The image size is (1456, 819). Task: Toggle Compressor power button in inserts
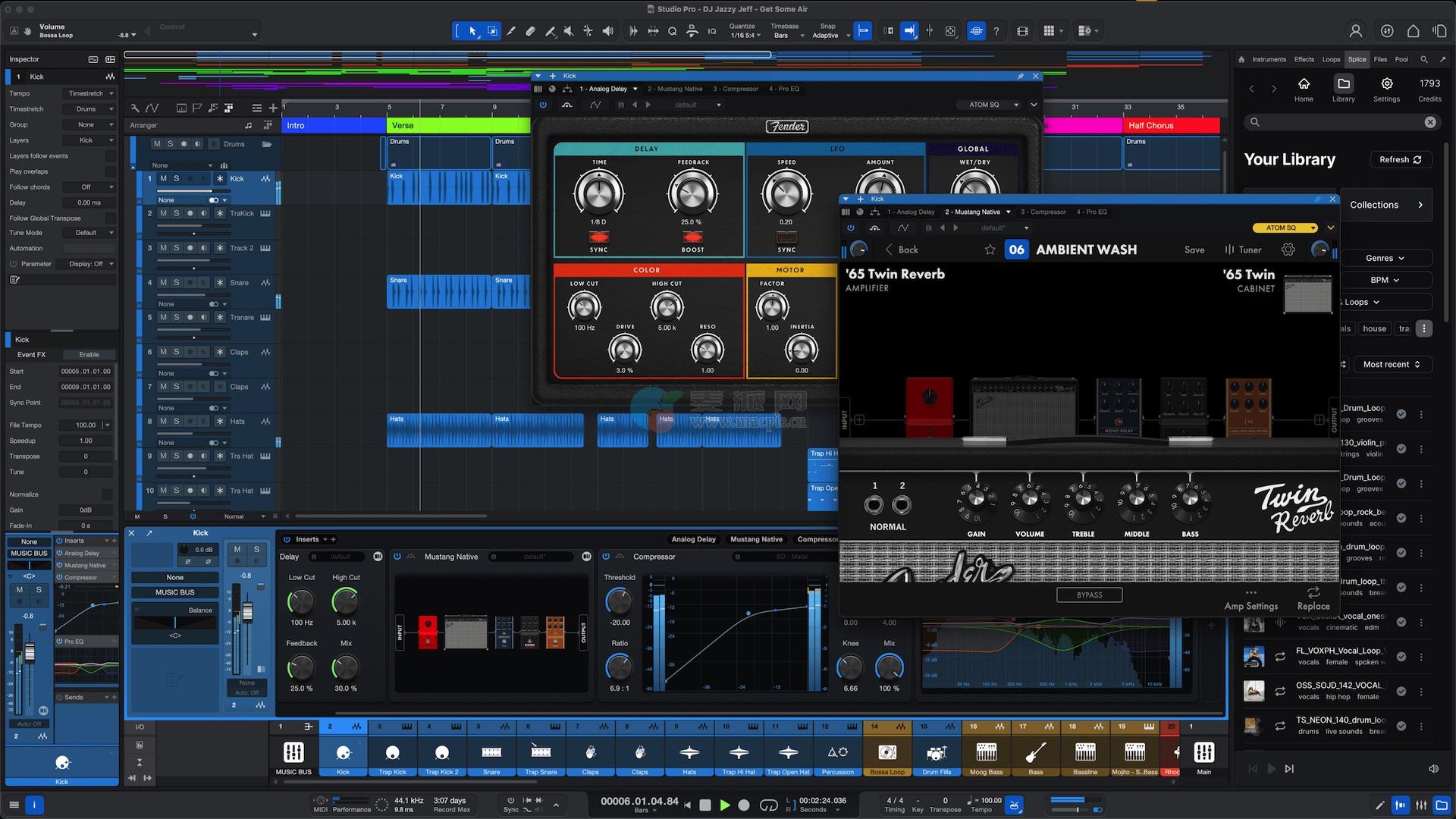tap(606, 557)
